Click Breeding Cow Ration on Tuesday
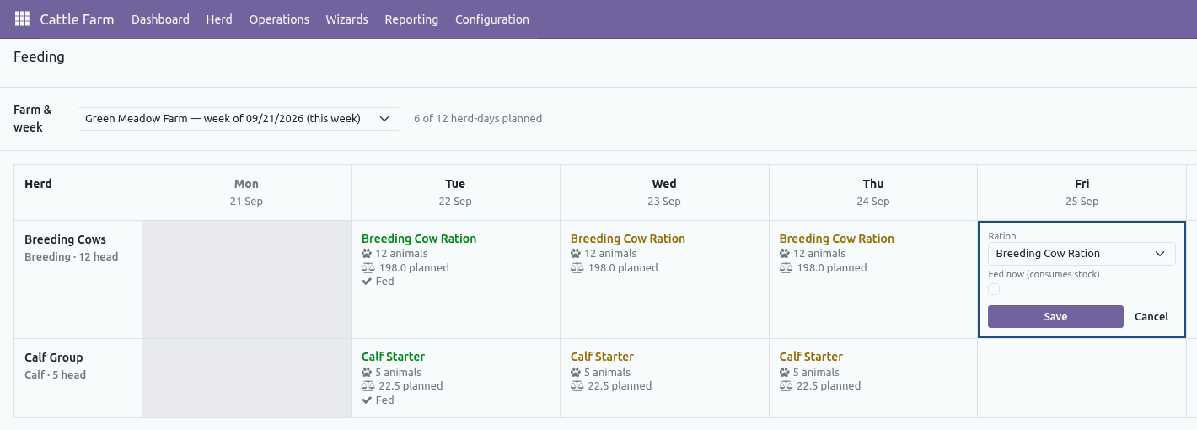The width and height of the screenshot is (1197, 430). [418, 238]
